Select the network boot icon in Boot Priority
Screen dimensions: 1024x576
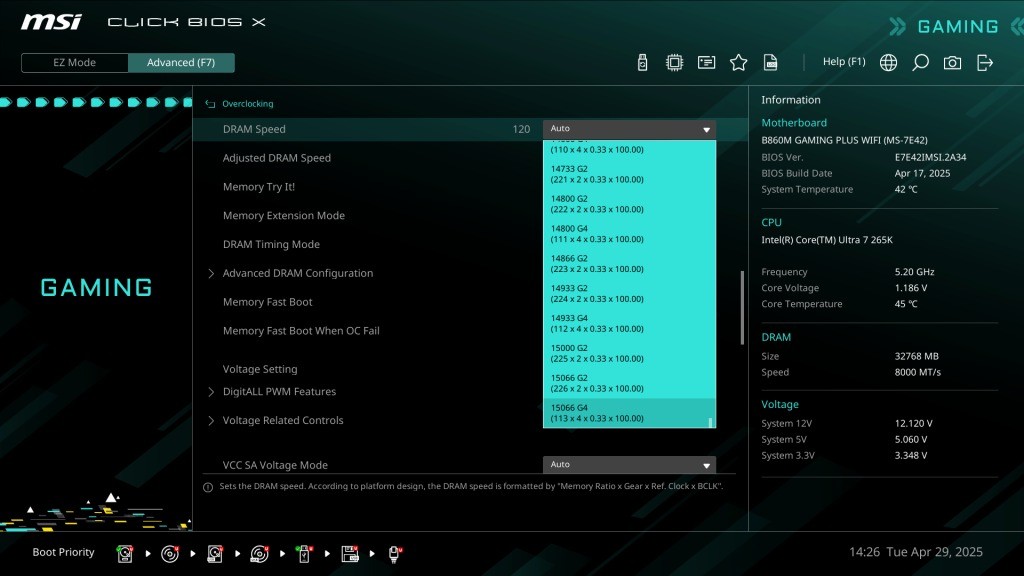click(395, 553)
